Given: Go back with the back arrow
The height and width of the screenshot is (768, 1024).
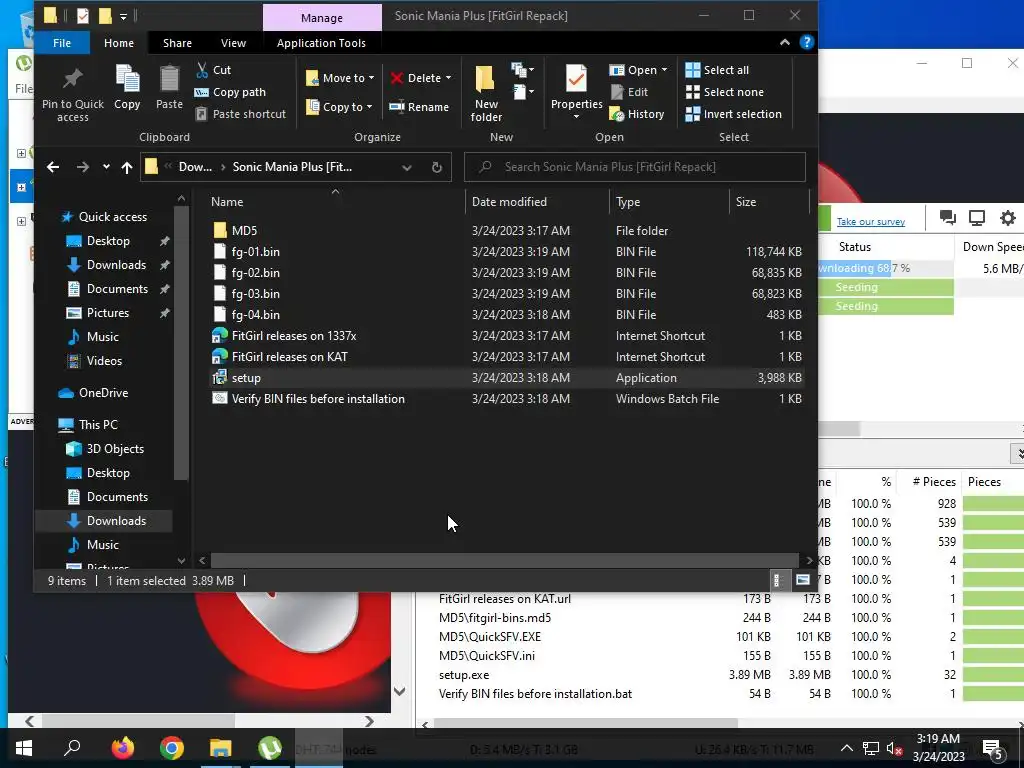Looking at the screenshot, I should point(53,167).
